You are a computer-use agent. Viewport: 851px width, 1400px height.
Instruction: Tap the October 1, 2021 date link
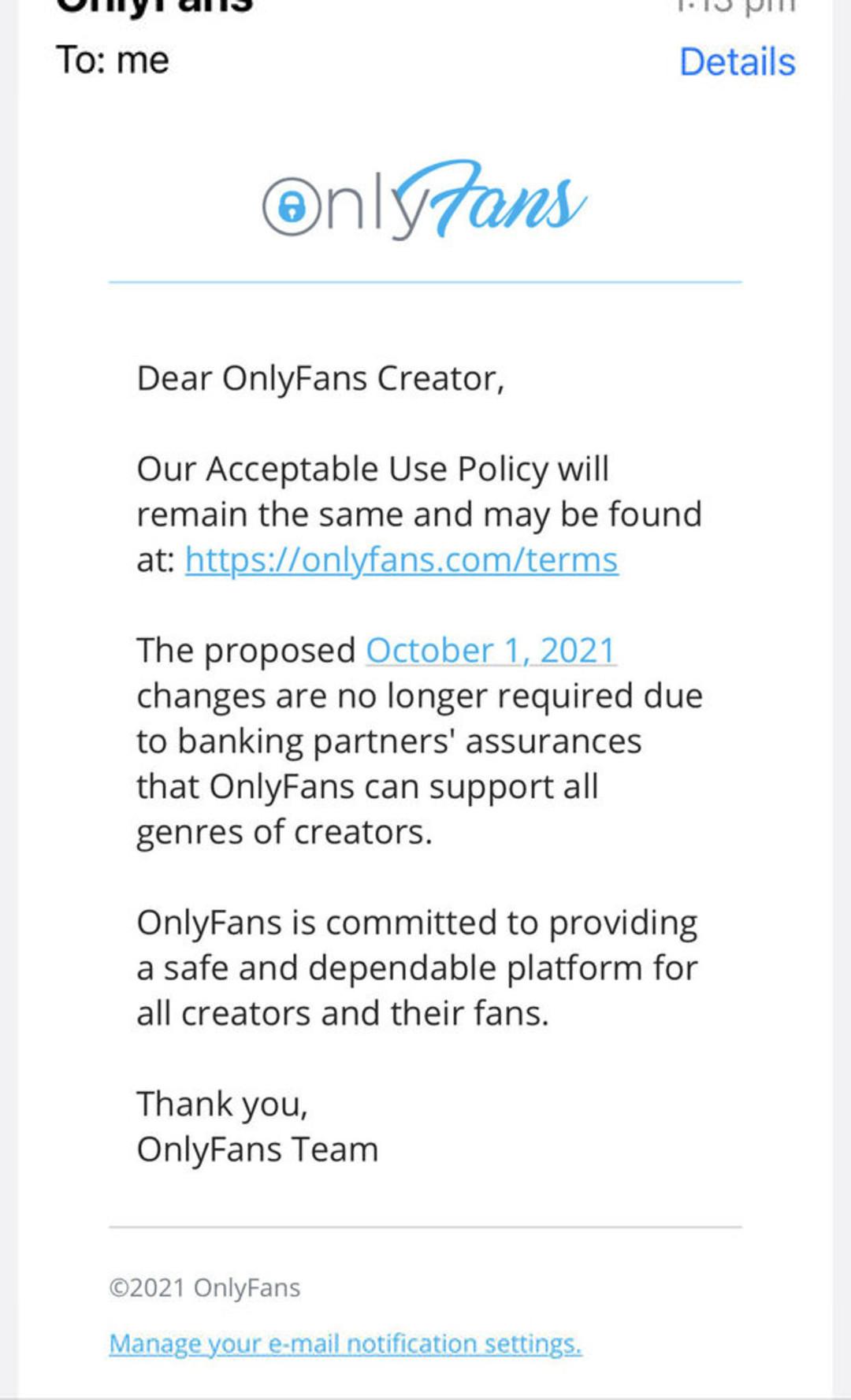tap(490, 651)
